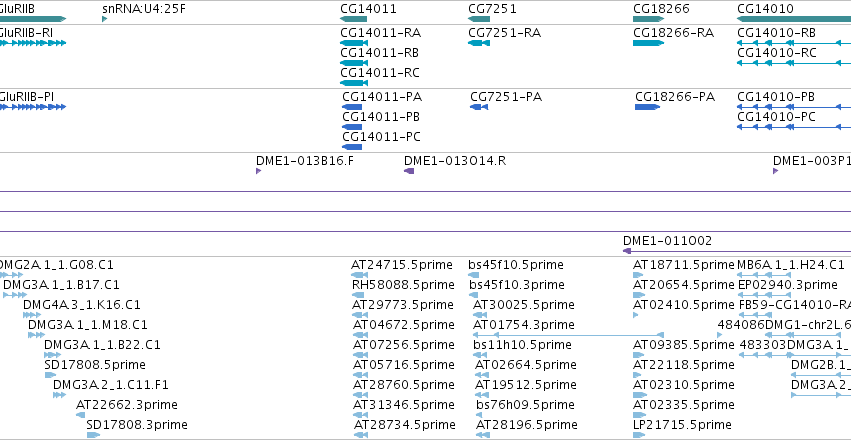Click EST AT18711.5prime
The height and width of the screenshot is (440, 851).
coord(638,275)
